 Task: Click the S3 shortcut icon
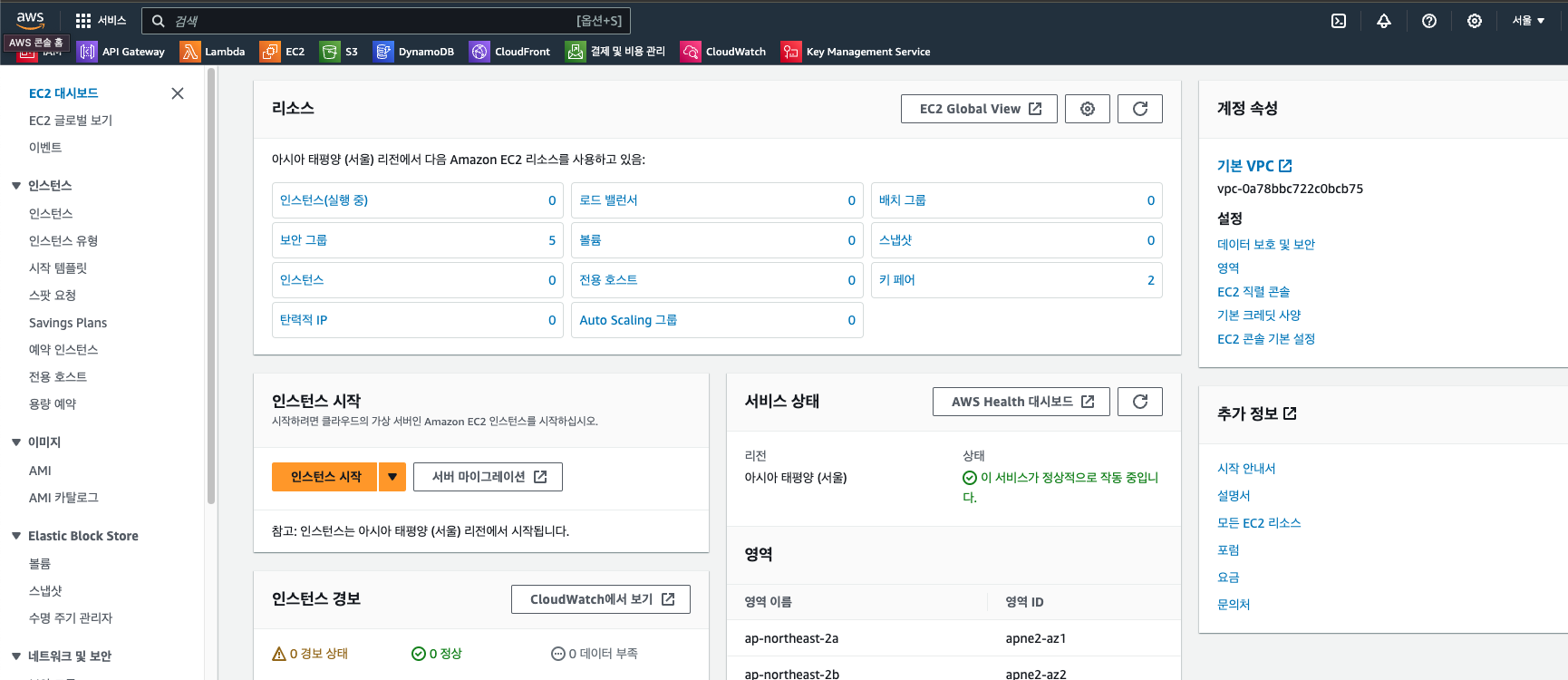330,52
